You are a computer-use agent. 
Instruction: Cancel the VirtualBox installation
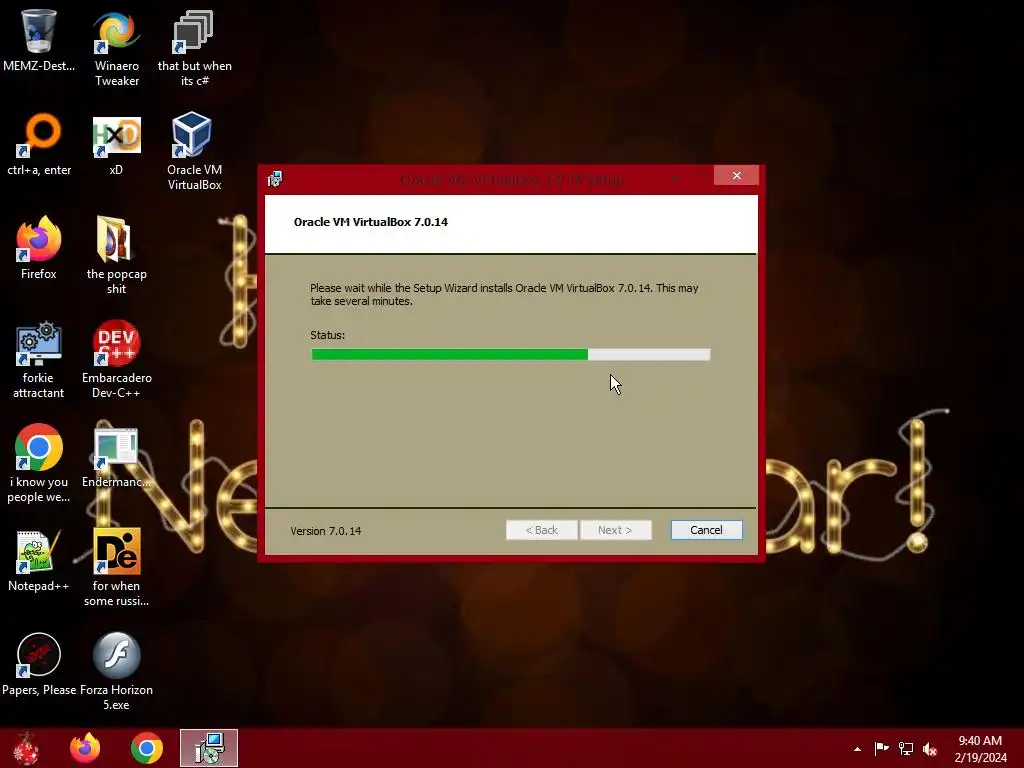[x=707, y=530]
